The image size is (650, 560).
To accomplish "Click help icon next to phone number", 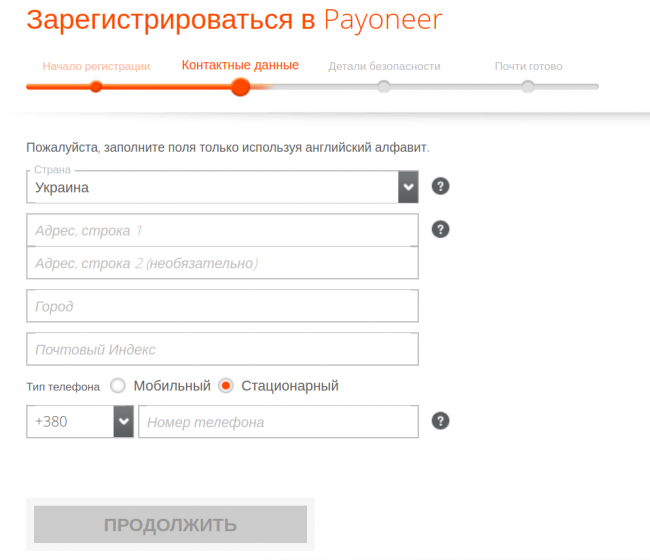I will click(x=440, y=421).
